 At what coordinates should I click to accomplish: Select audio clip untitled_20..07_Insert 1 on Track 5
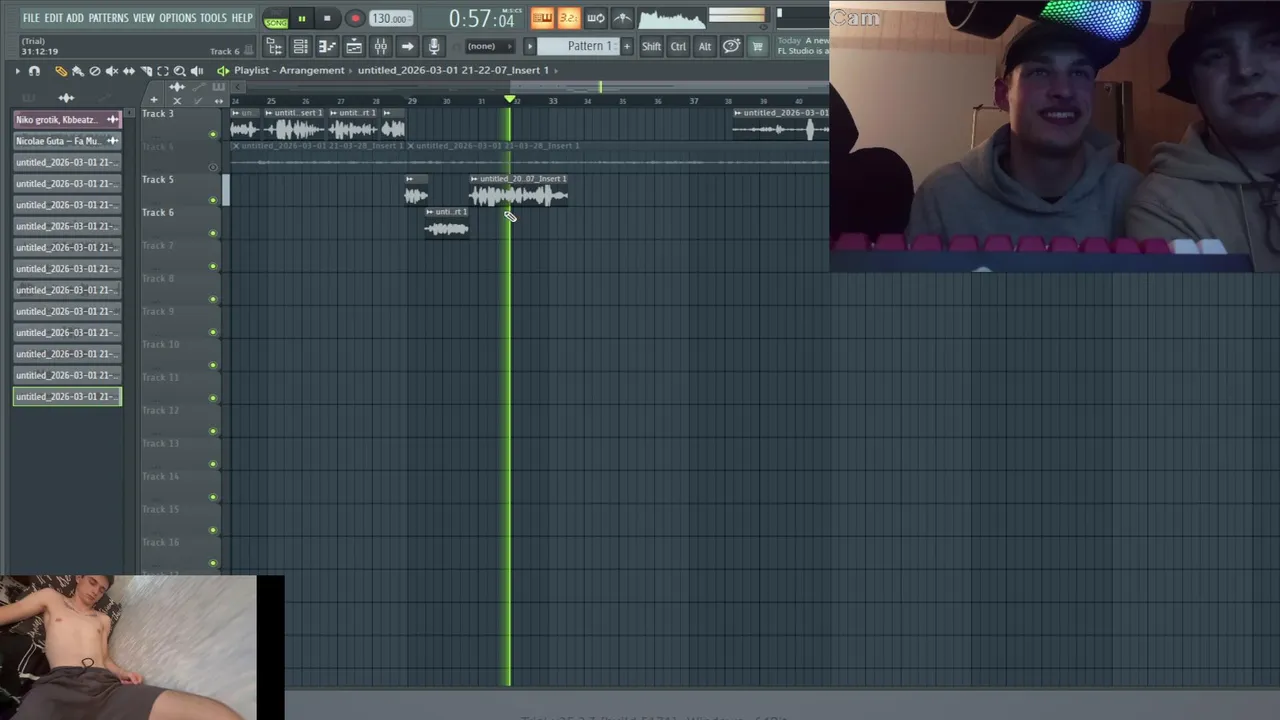point(519,190)
